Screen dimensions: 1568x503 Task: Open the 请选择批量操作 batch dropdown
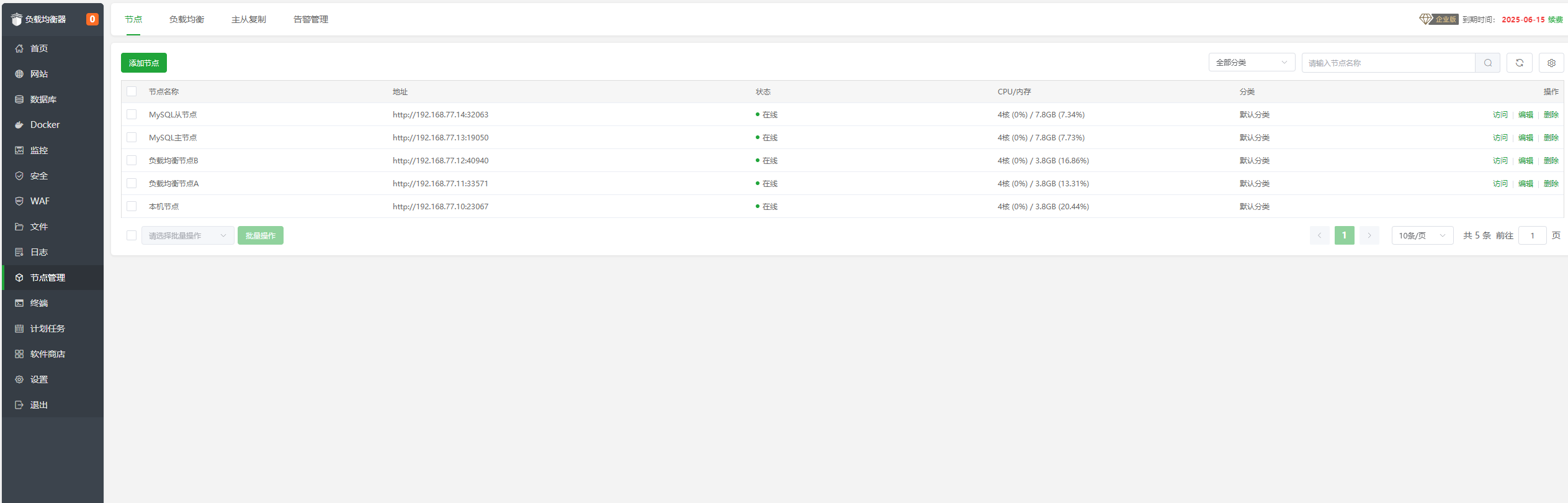187,235
